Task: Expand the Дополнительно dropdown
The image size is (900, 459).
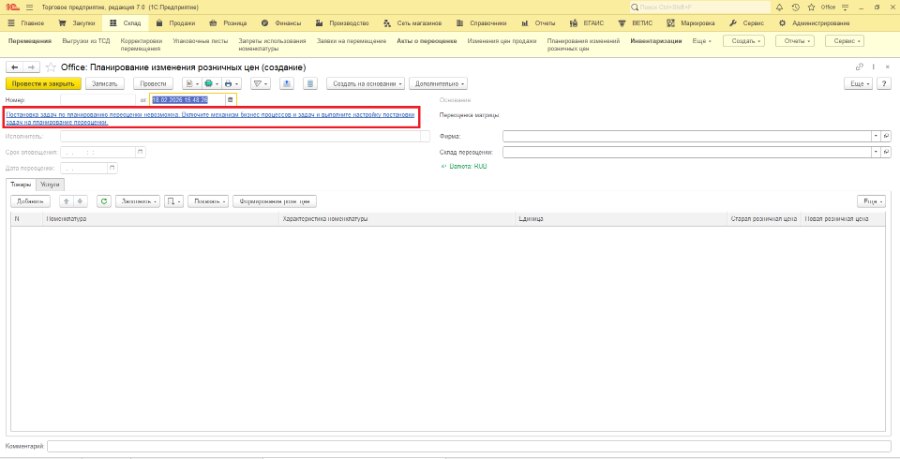Action: [x=438, y=84]
